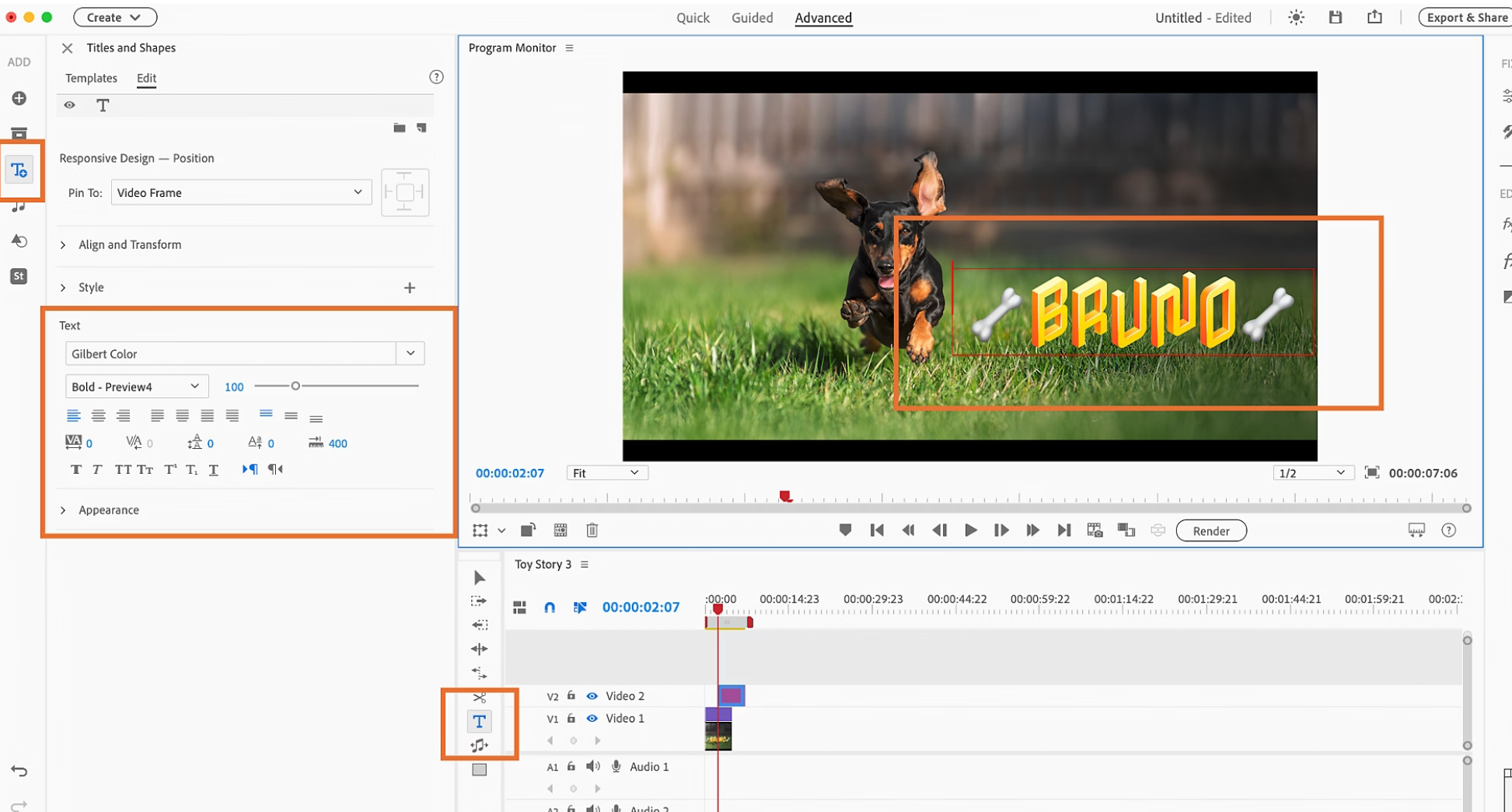The image size is (1512, 812).
Task: Open Titles and Shapes in left sidebar
Action: click(x=19, y=170)
